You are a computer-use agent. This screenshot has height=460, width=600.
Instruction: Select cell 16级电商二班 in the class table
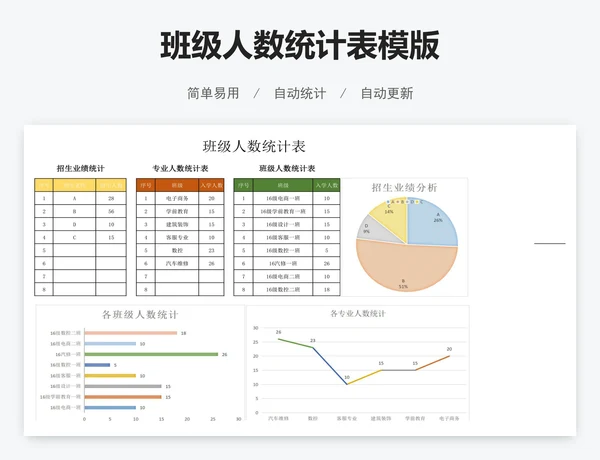coord(283,276)
